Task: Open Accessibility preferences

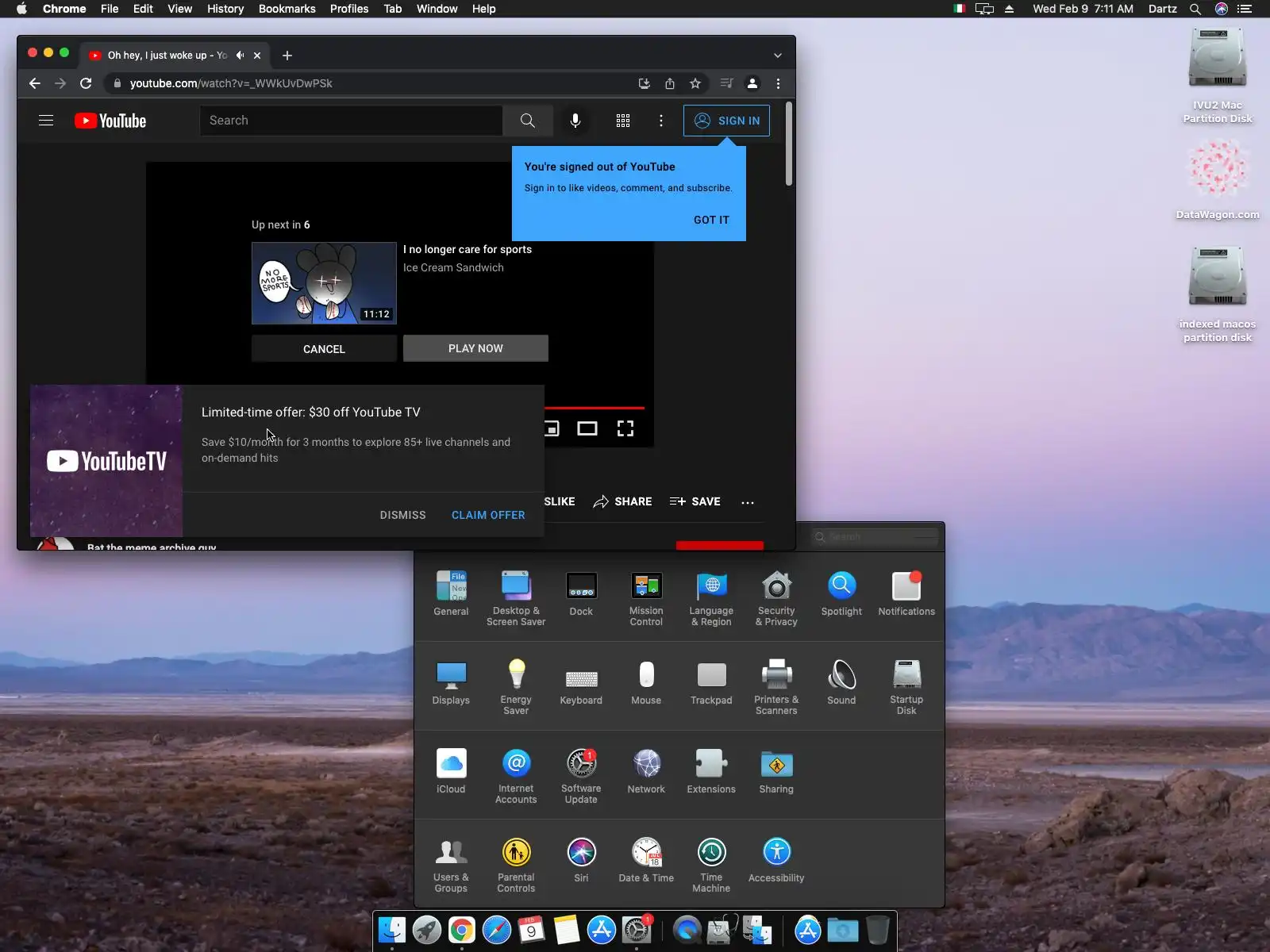Action: (x=776, y=859)
